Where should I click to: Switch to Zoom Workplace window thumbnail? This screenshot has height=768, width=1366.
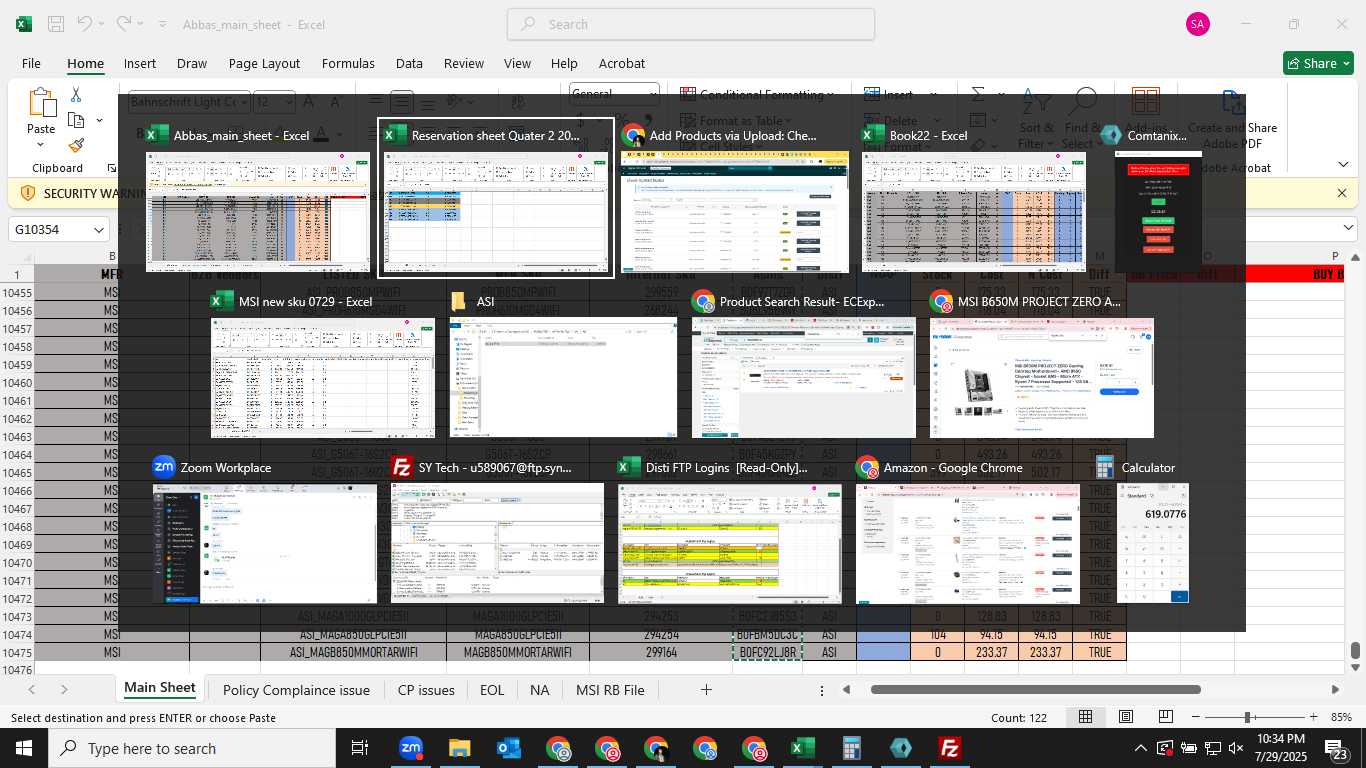[265, 531]
